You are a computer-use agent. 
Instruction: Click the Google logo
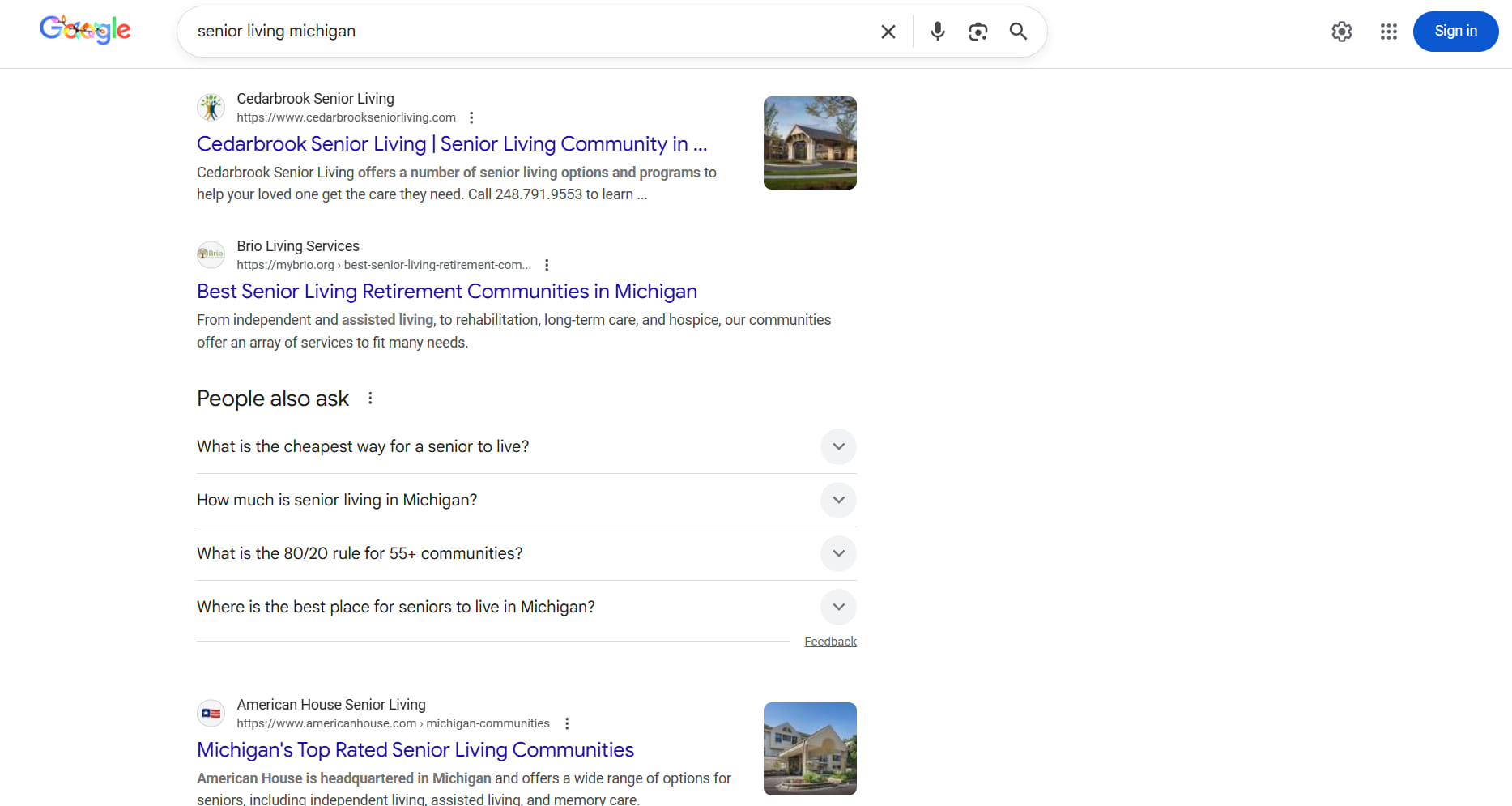point(85,30)
